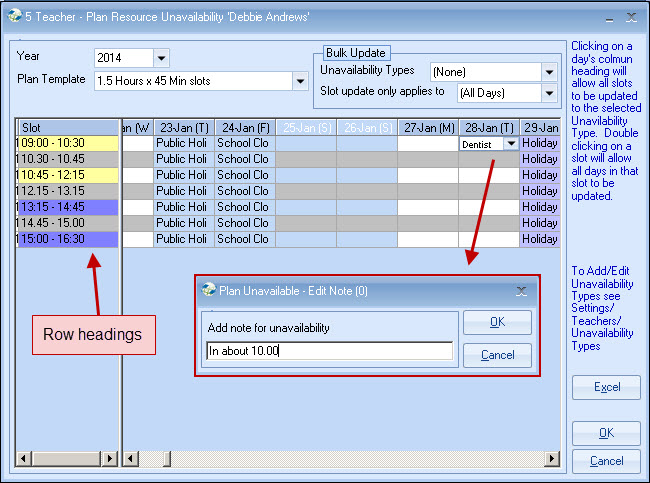
Task: Click OK in the Edit Note dialog
Action: coord(497,322)
